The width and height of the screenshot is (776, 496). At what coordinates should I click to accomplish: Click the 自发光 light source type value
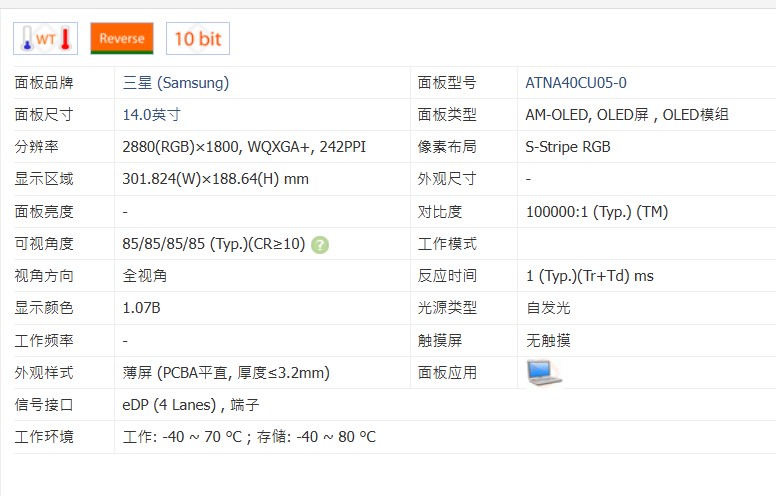point(548,308)
